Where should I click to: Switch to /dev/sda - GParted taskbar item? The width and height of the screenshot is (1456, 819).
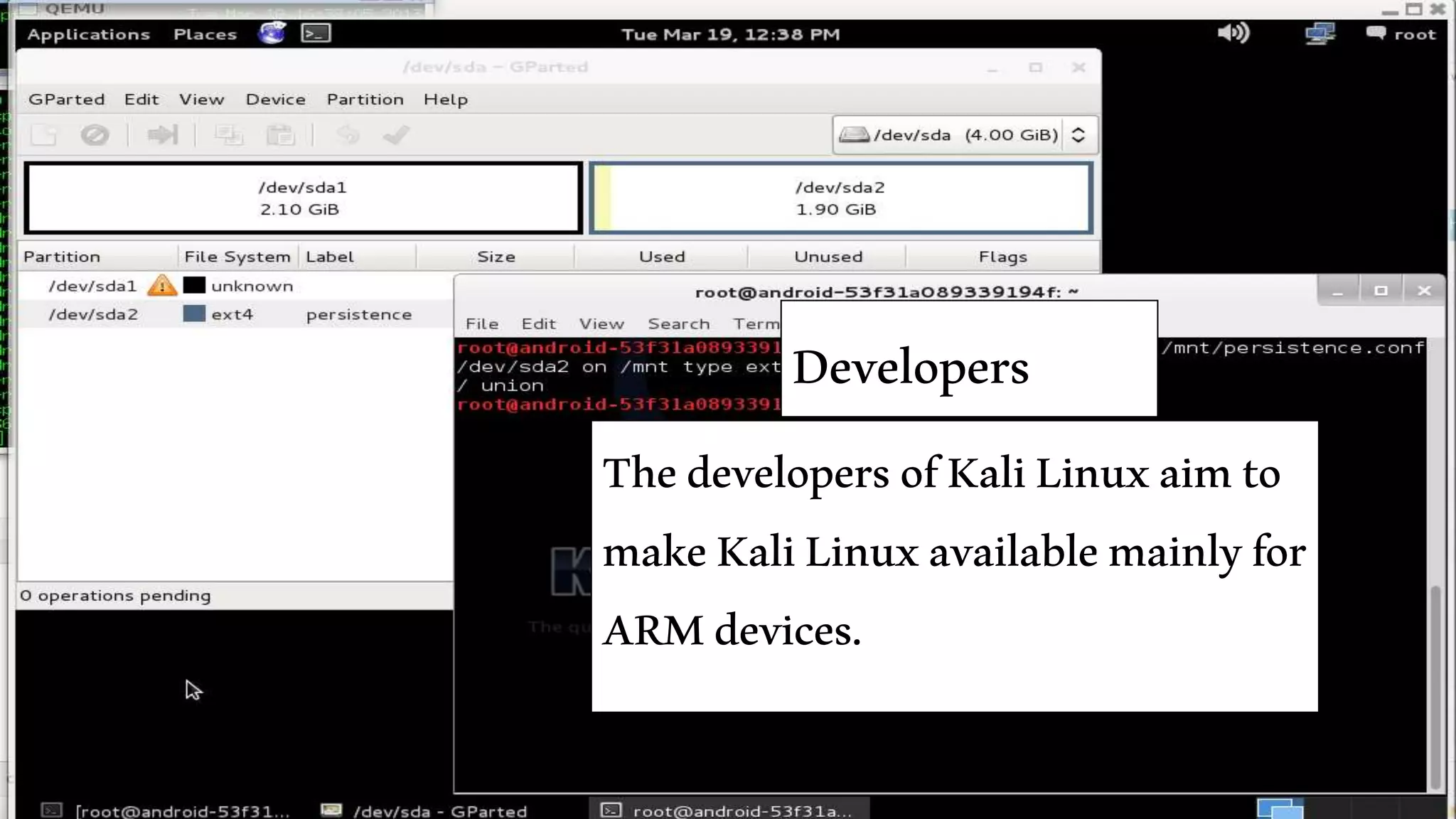click(424, 810)
